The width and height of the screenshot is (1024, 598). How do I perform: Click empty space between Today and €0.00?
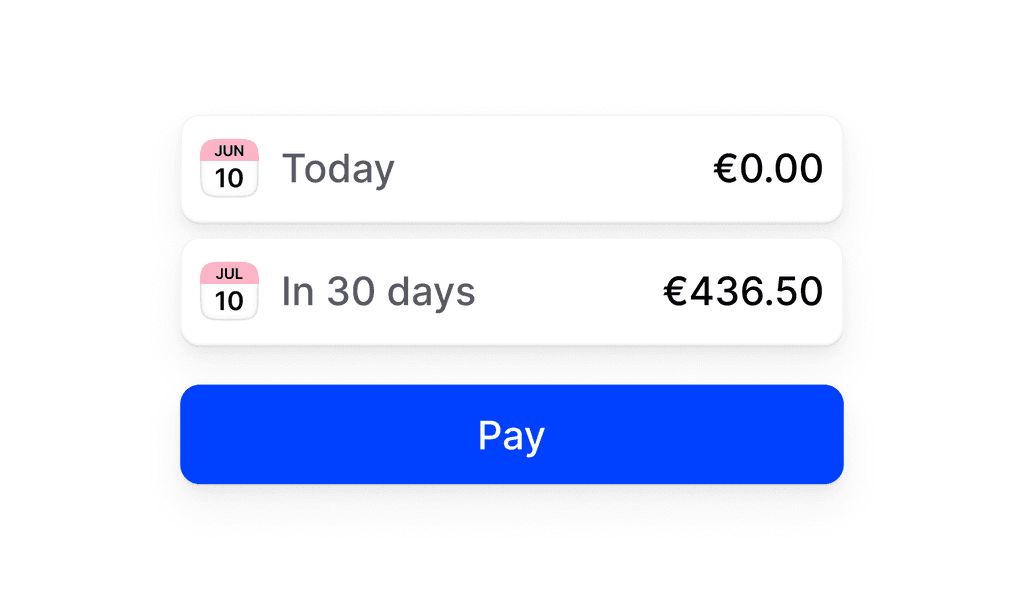pos(554,169)
